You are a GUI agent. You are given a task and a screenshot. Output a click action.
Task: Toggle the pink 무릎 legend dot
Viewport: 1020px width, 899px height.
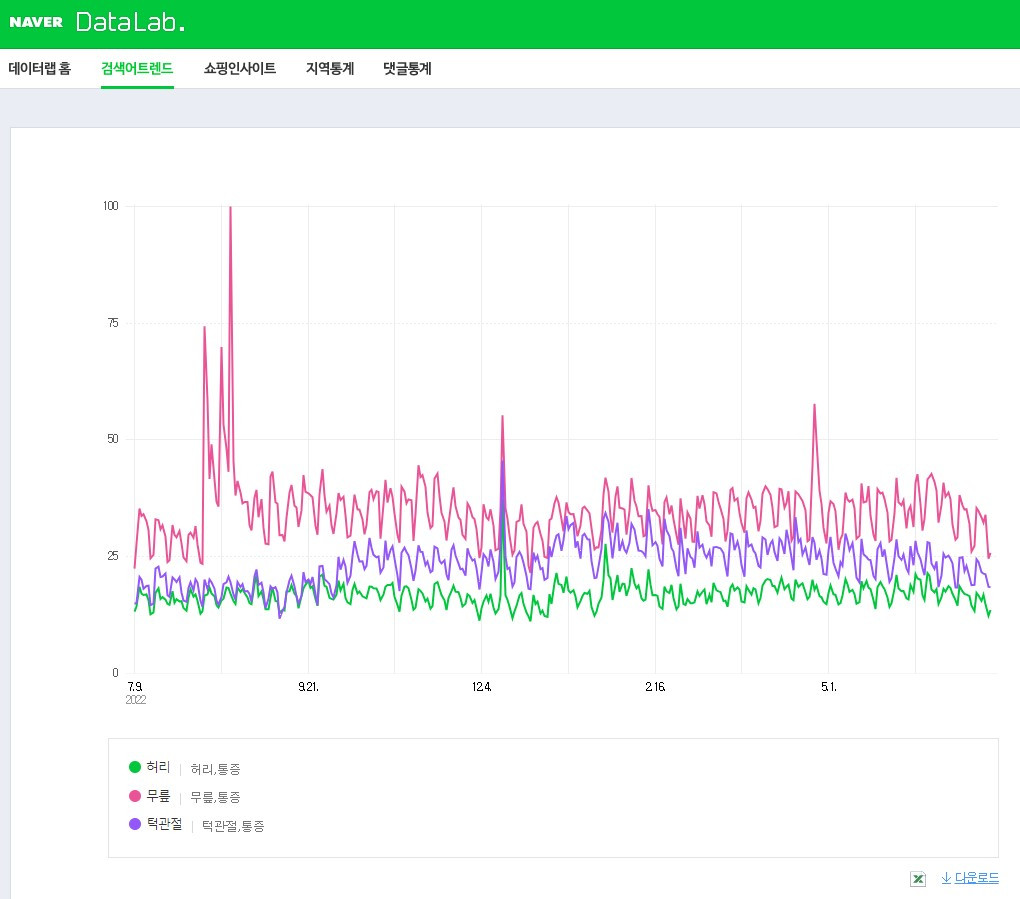click(x=135, y=796)
